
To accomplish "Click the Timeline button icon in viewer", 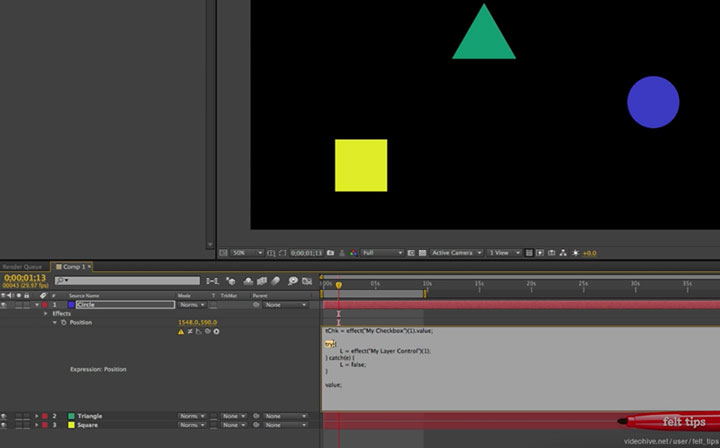I will (x=551, y=253).
